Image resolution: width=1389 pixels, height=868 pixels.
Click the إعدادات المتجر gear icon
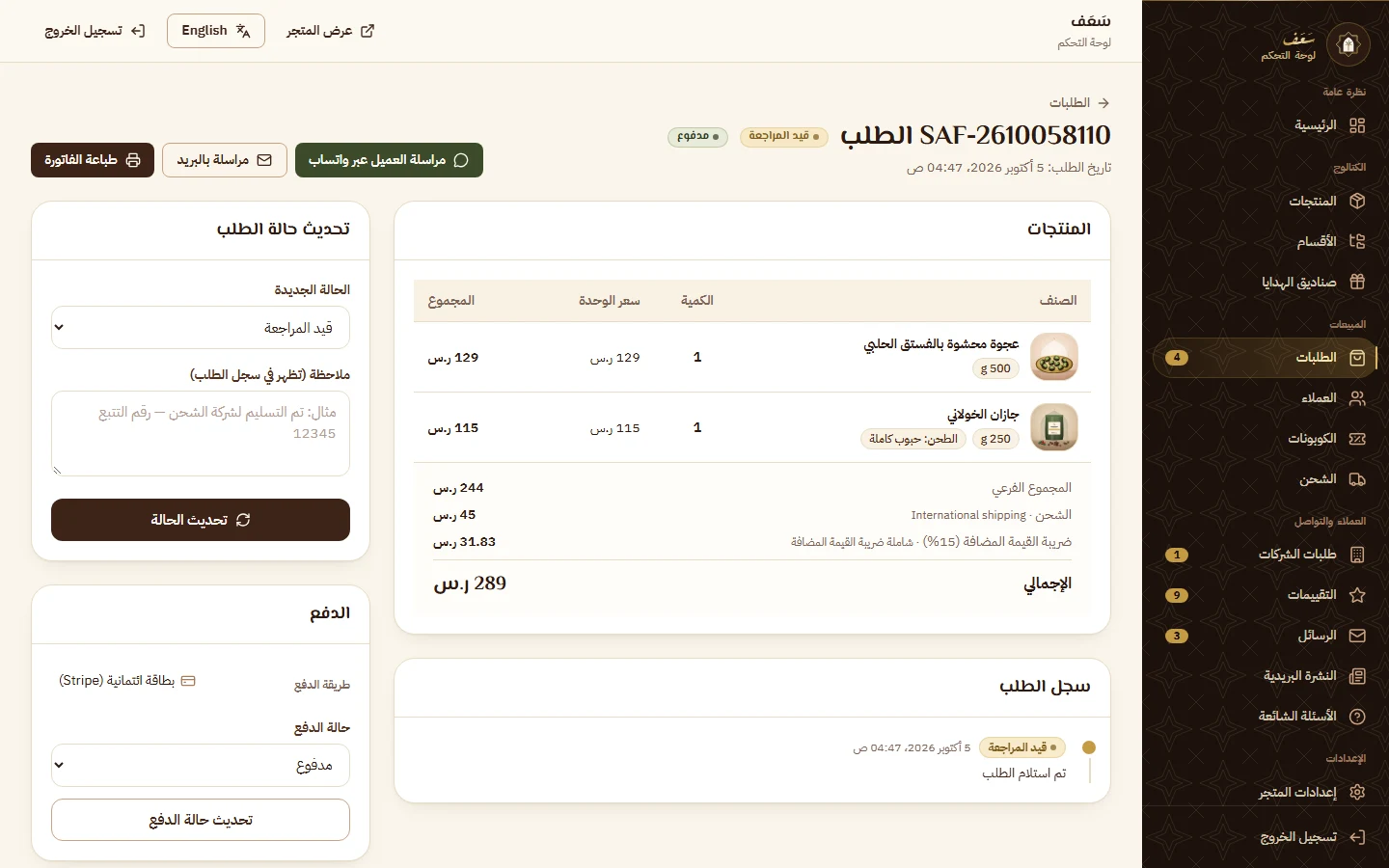click(x=1357, y=792)
